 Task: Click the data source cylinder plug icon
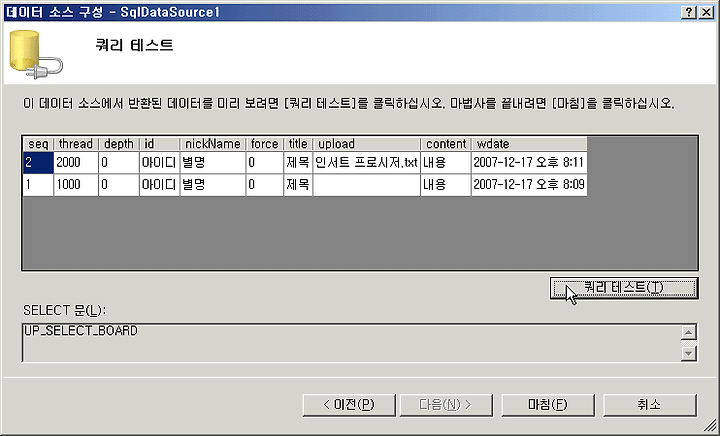(x=35, y=54)
